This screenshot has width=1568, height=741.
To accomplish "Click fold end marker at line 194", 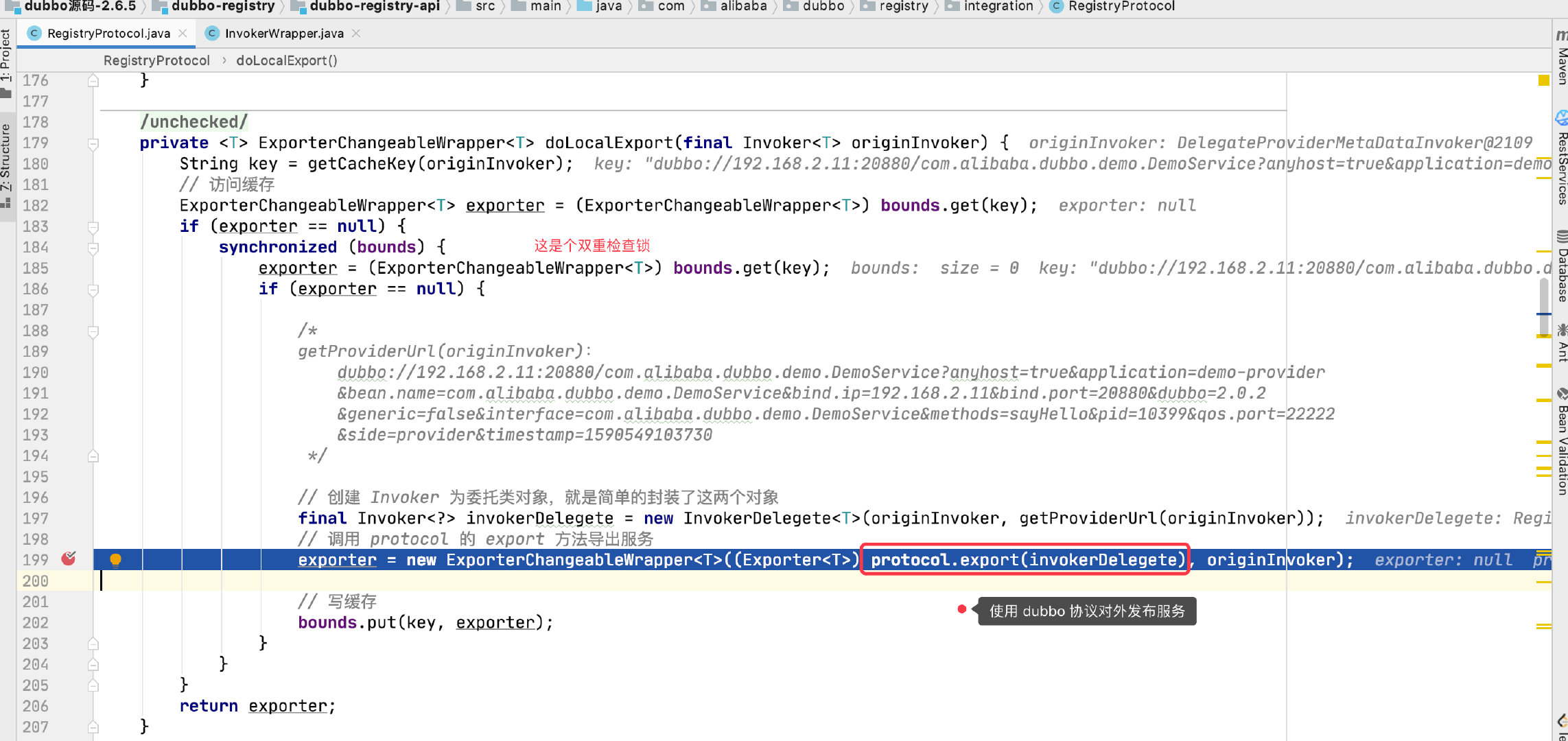I will click(93, 456).
